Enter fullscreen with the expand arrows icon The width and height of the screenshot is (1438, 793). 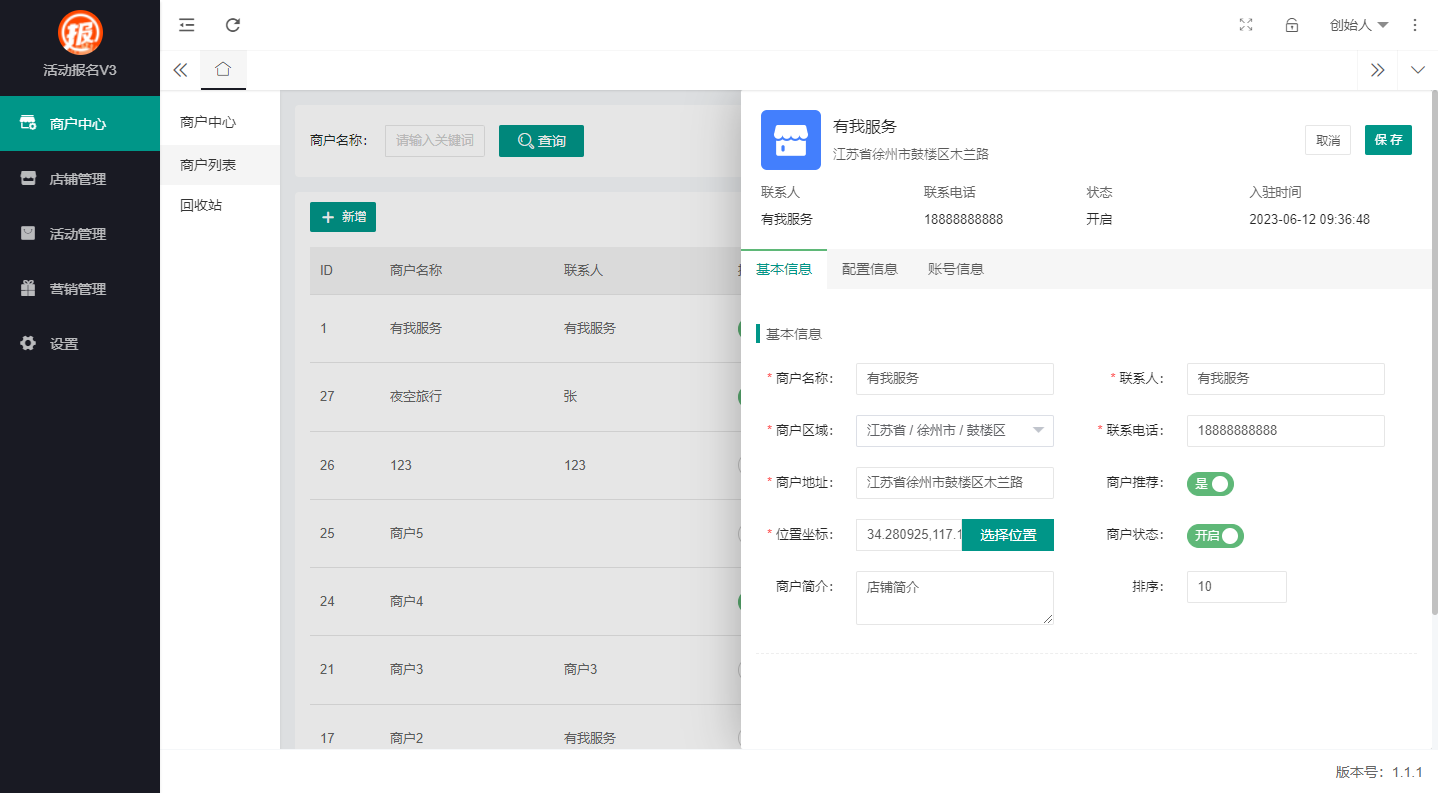[x=1245, y=25]
